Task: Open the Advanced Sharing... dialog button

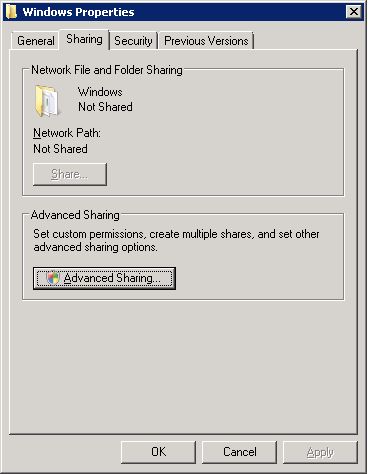Action: (104, 278)
